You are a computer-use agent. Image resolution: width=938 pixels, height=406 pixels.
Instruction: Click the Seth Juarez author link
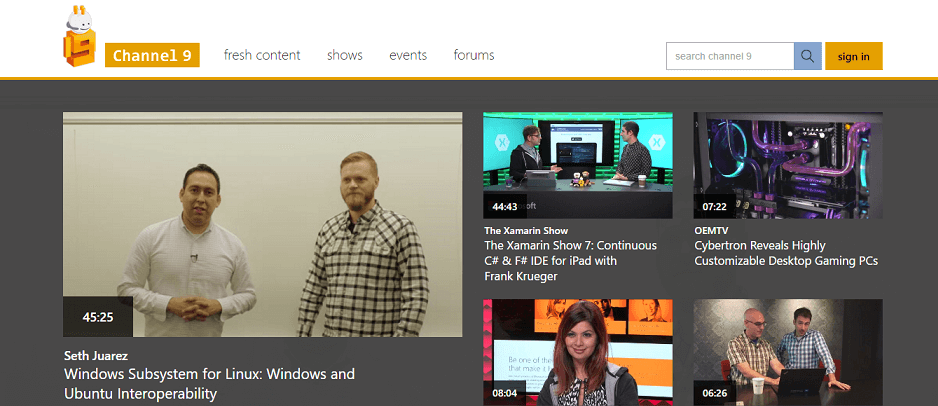96,356
